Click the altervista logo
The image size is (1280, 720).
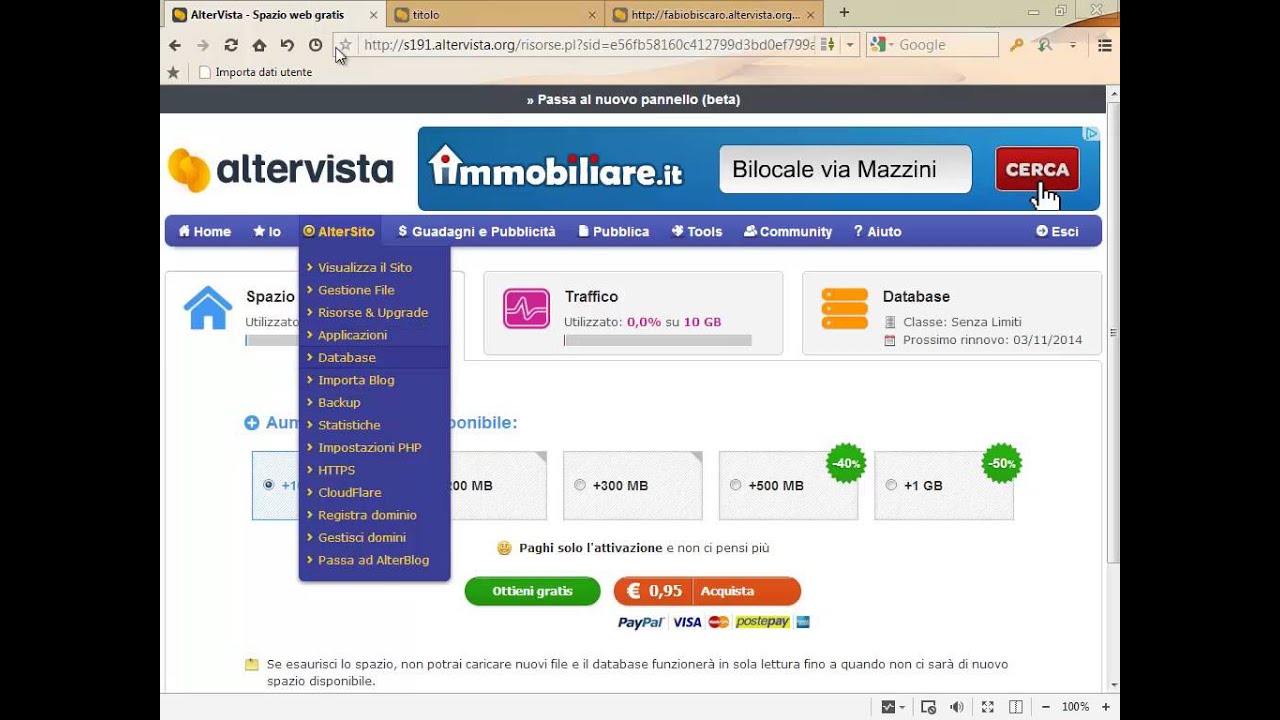[x=280, y=170]
